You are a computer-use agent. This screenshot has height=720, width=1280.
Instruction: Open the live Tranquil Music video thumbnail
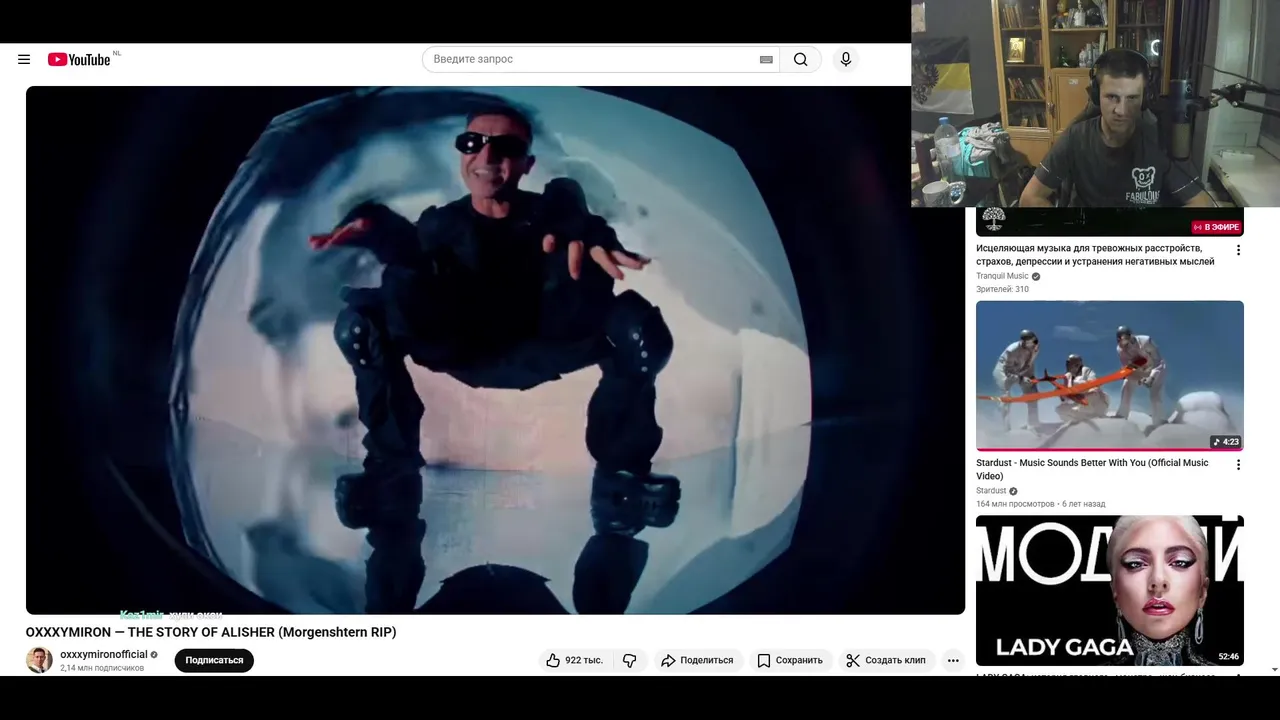pos(1110,222)
